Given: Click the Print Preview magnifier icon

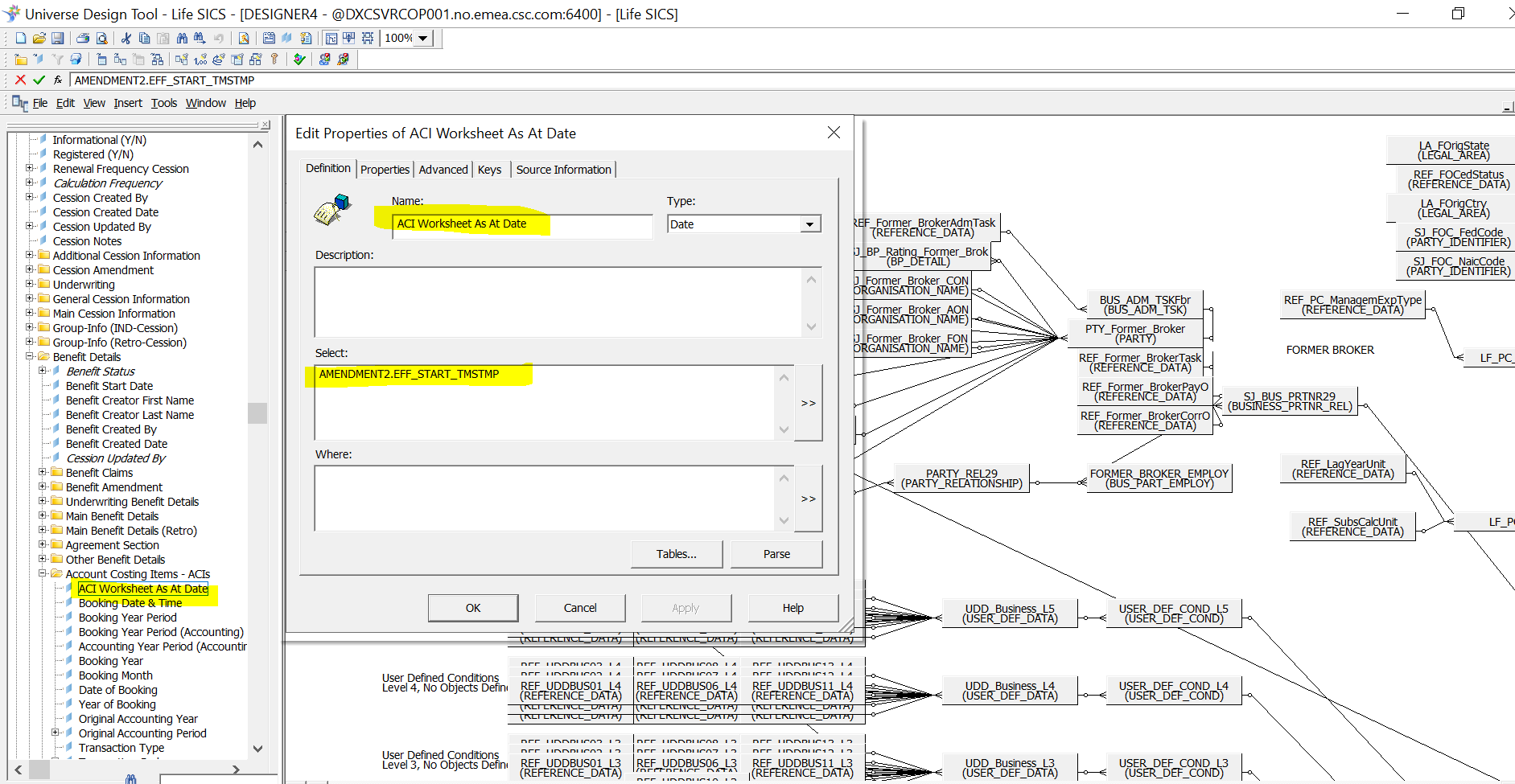Looking at the screenshot, I should pos(101,38).
